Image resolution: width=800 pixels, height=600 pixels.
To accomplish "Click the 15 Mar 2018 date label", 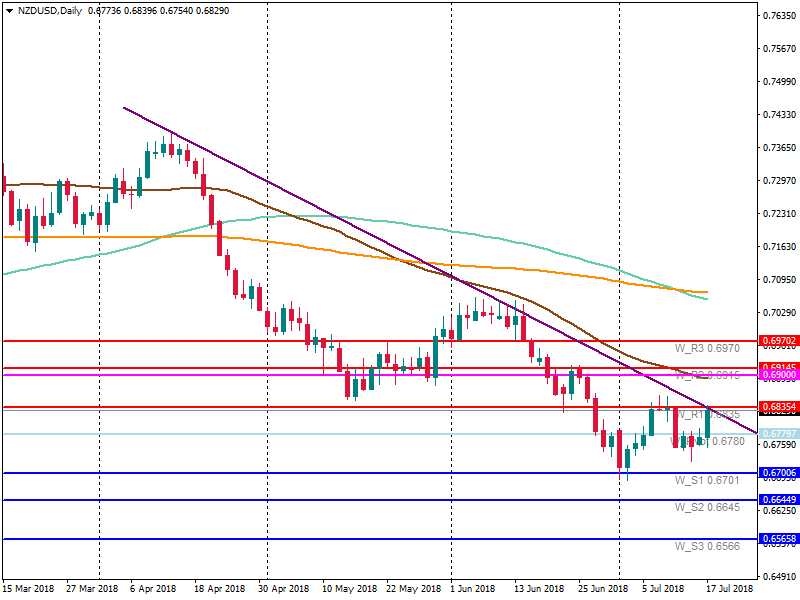I will 30,589.
